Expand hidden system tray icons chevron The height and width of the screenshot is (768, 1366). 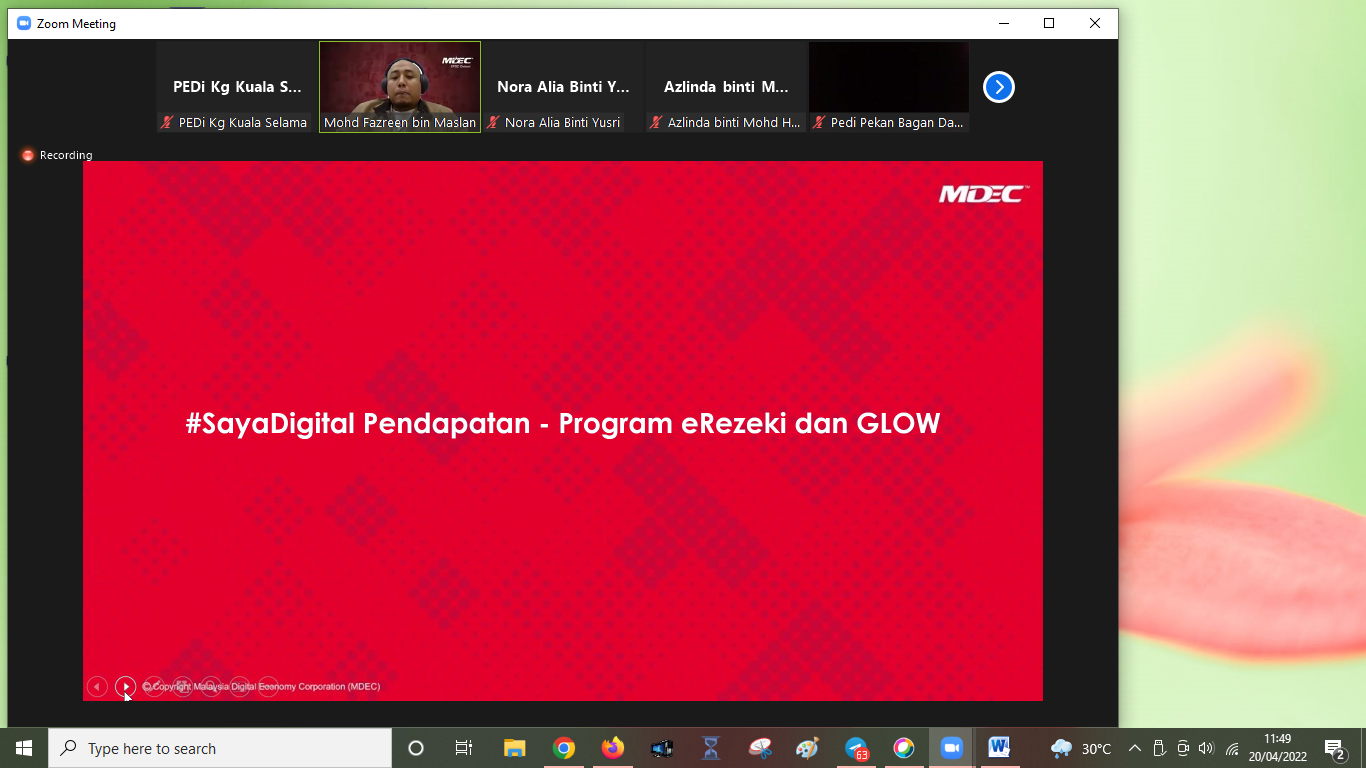point(1135,748)
